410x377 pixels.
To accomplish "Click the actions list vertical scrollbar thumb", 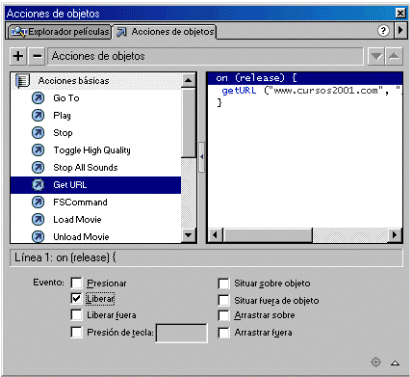I will (x=188, y=122).
